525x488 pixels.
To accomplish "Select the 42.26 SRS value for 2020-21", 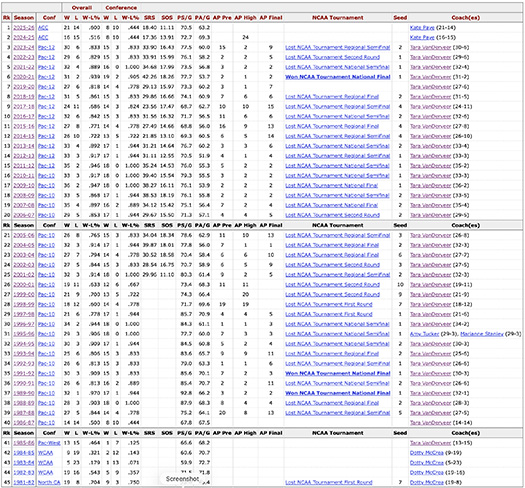I will (149, 77).
